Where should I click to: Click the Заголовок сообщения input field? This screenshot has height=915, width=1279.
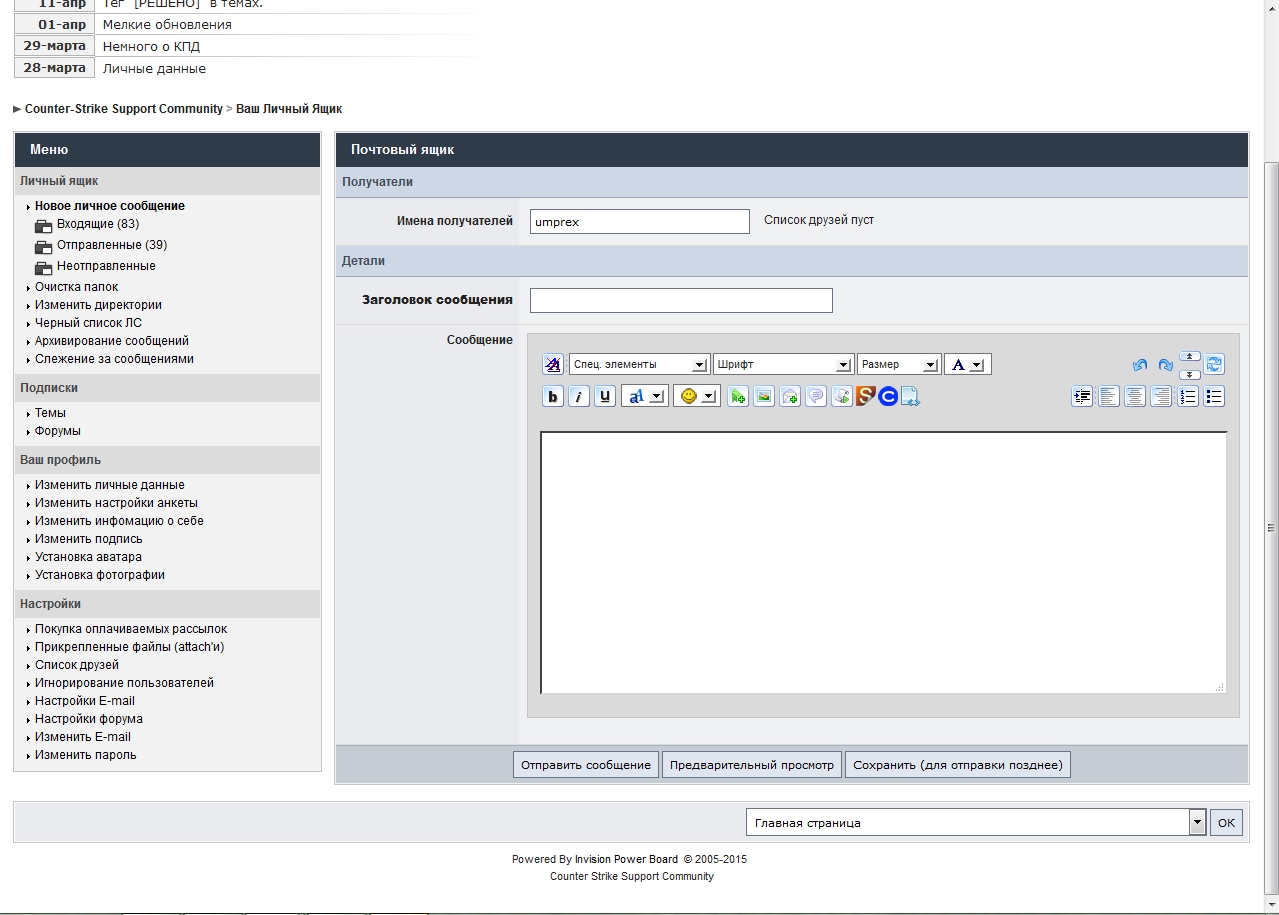(681, 300)
